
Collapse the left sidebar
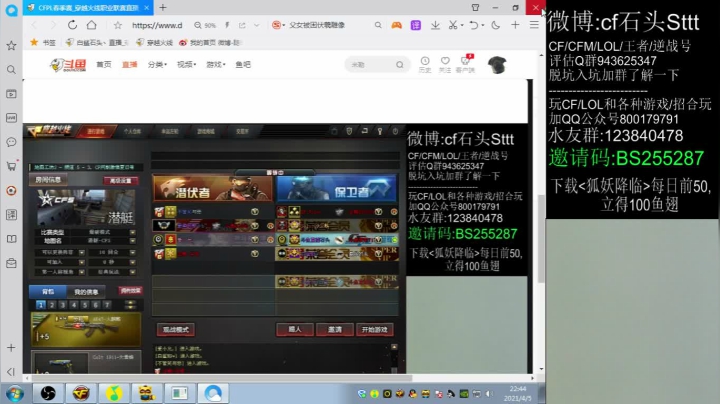pyautogui.click(x=11, y=371)
